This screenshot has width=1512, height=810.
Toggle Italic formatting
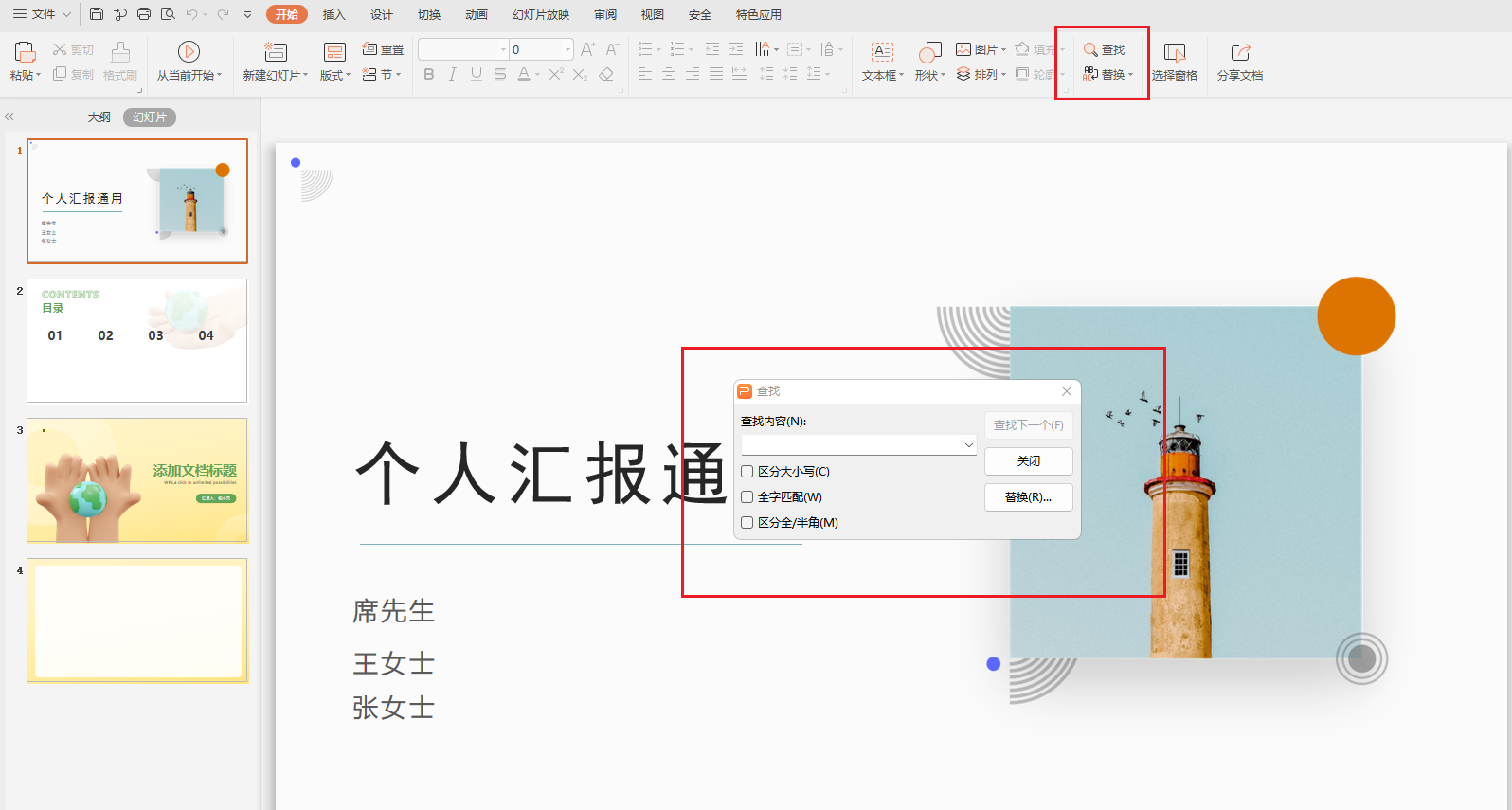point(453,74)
